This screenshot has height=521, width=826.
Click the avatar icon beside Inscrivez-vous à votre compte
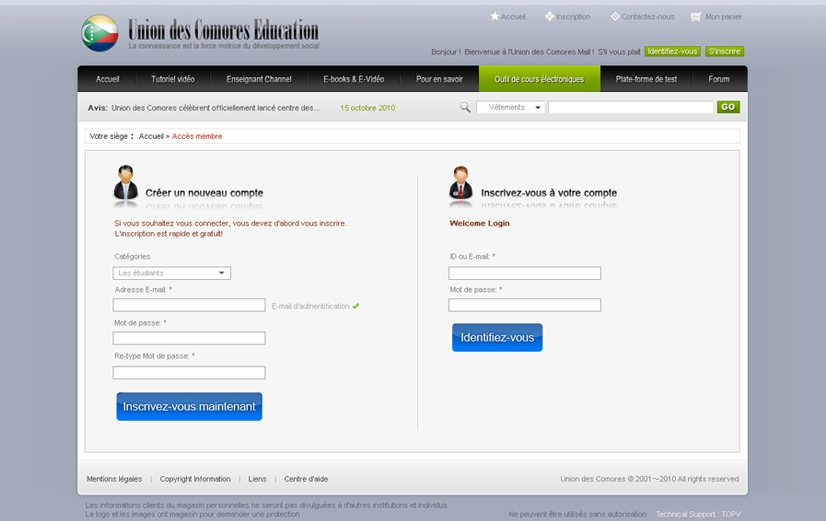[x=461, y=184]
